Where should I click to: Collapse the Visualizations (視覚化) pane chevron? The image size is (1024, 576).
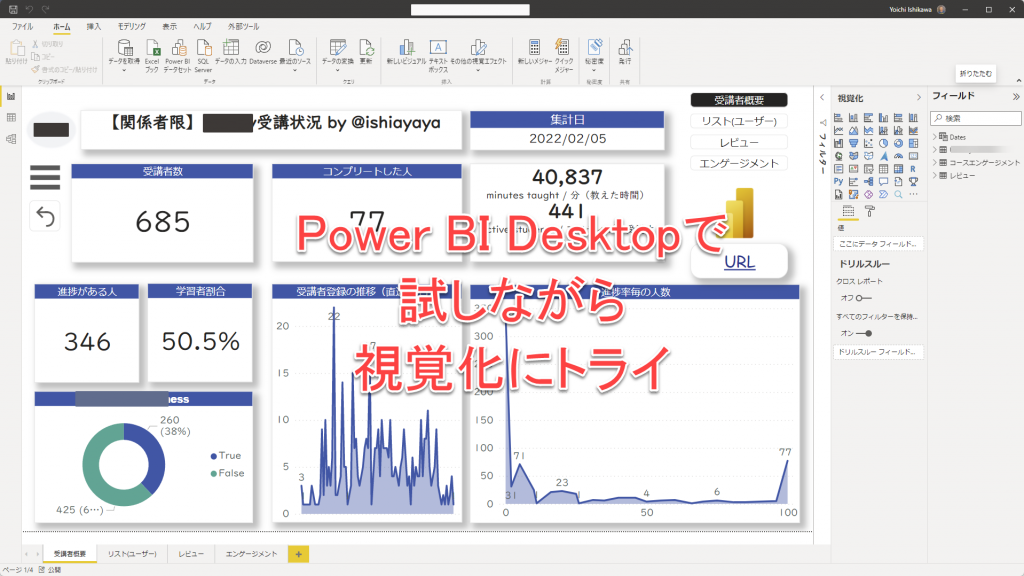919,97
